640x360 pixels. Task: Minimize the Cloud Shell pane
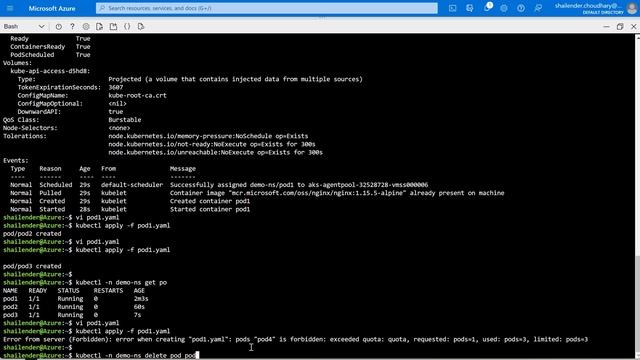point(606,27)
